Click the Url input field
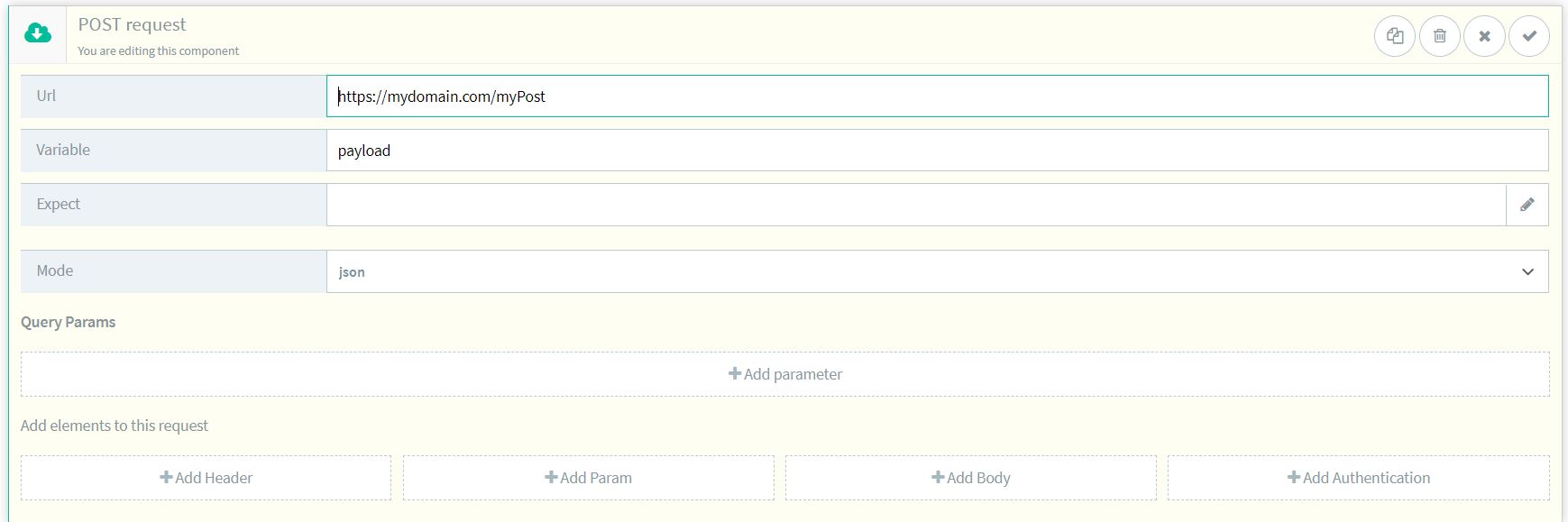The width and height of the screenshot is (1568, 522). coord(938,96)
